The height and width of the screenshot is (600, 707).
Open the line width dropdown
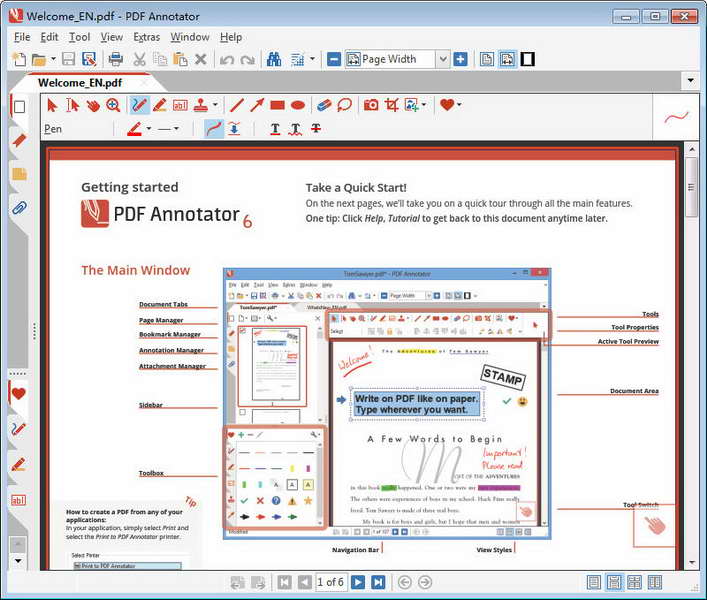(176, 128)
